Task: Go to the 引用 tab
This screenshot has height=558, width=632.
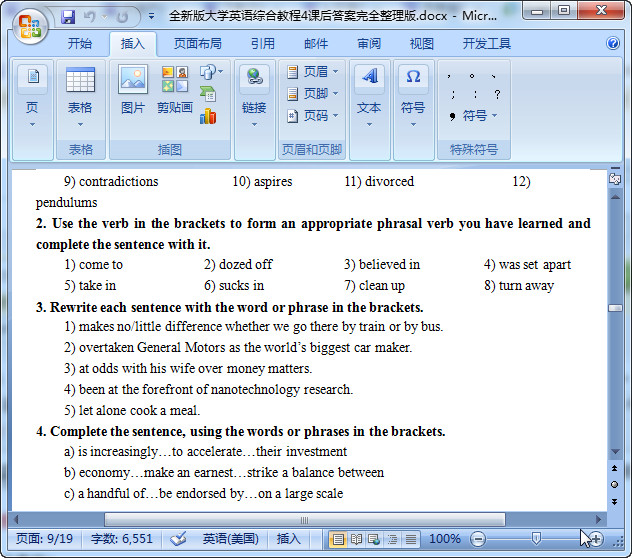Action: pos(263,43)
